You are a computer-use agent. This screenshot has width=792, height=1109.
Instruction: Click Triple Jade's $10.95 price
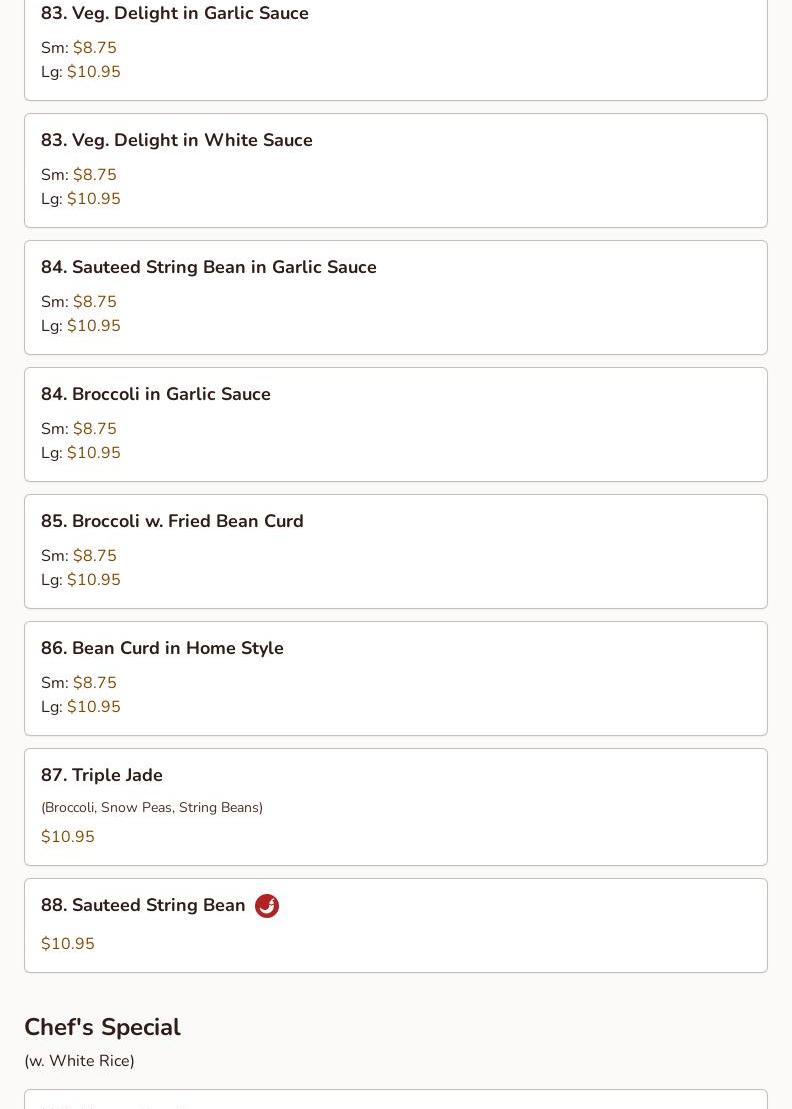(68, 837)
